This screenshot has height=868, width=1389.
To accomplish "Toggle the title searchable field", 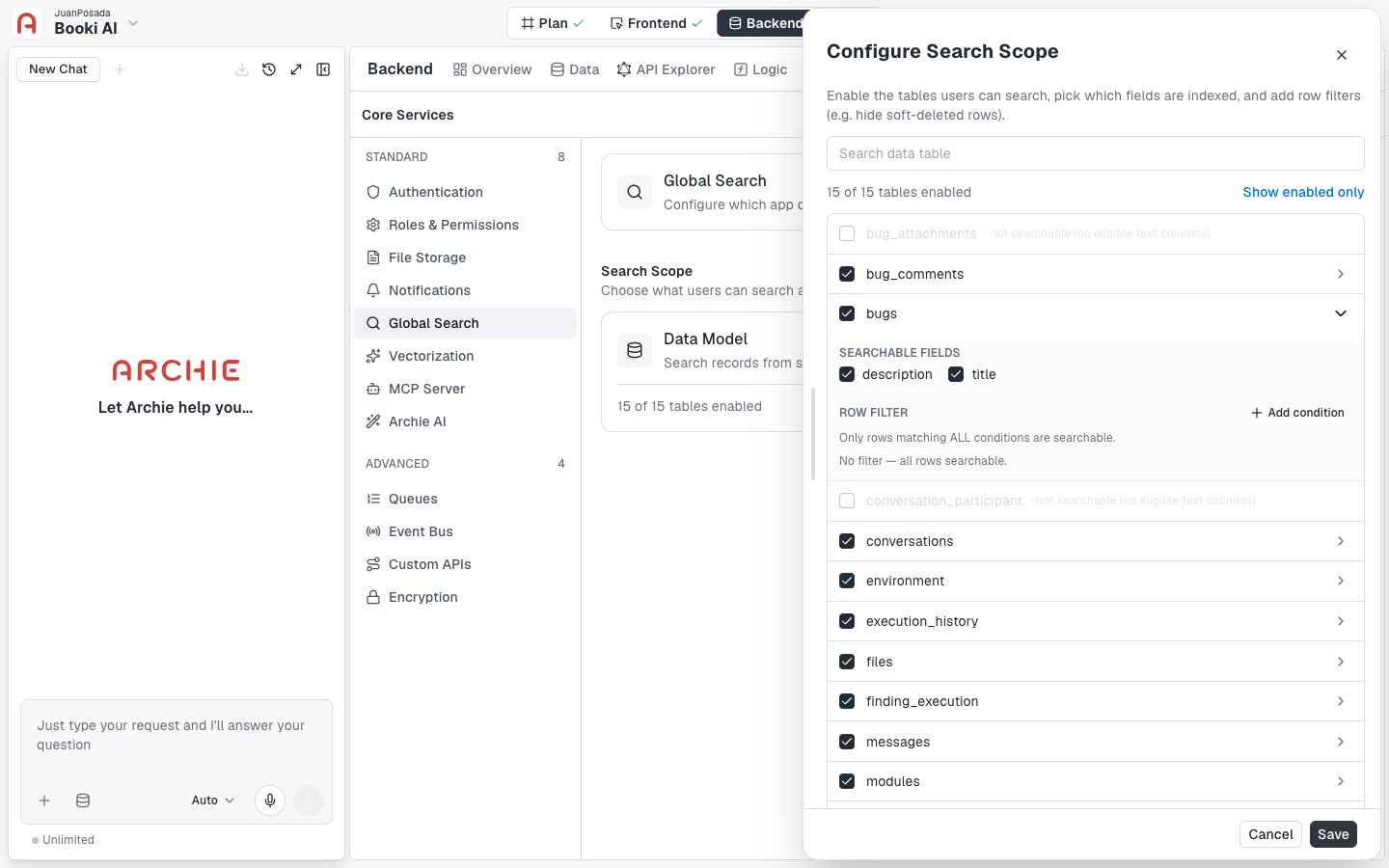I will 956,374.
